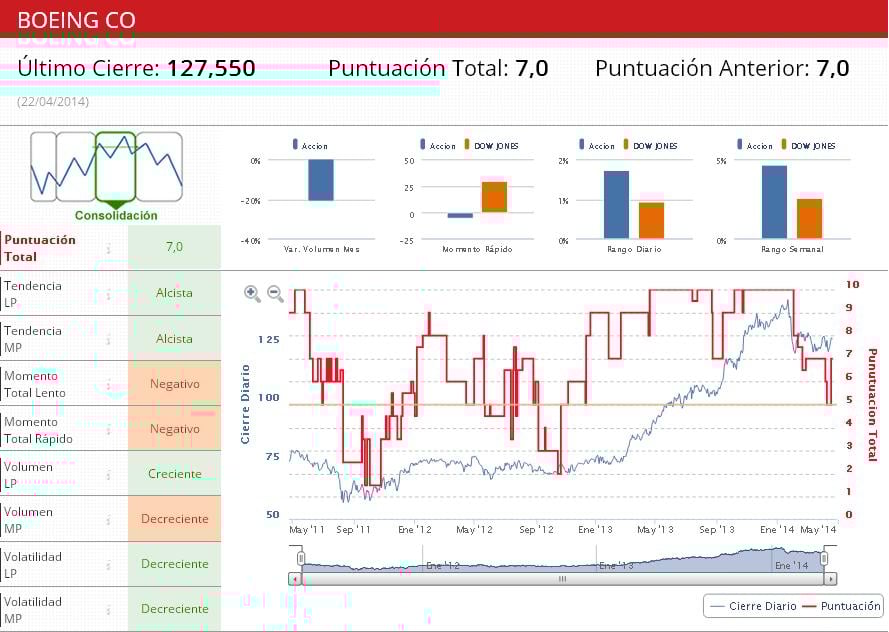The height and width of the screenshot is (632, 889).
Task: Click the Sep '12 x-axis label
Action: tap(536, 529)
